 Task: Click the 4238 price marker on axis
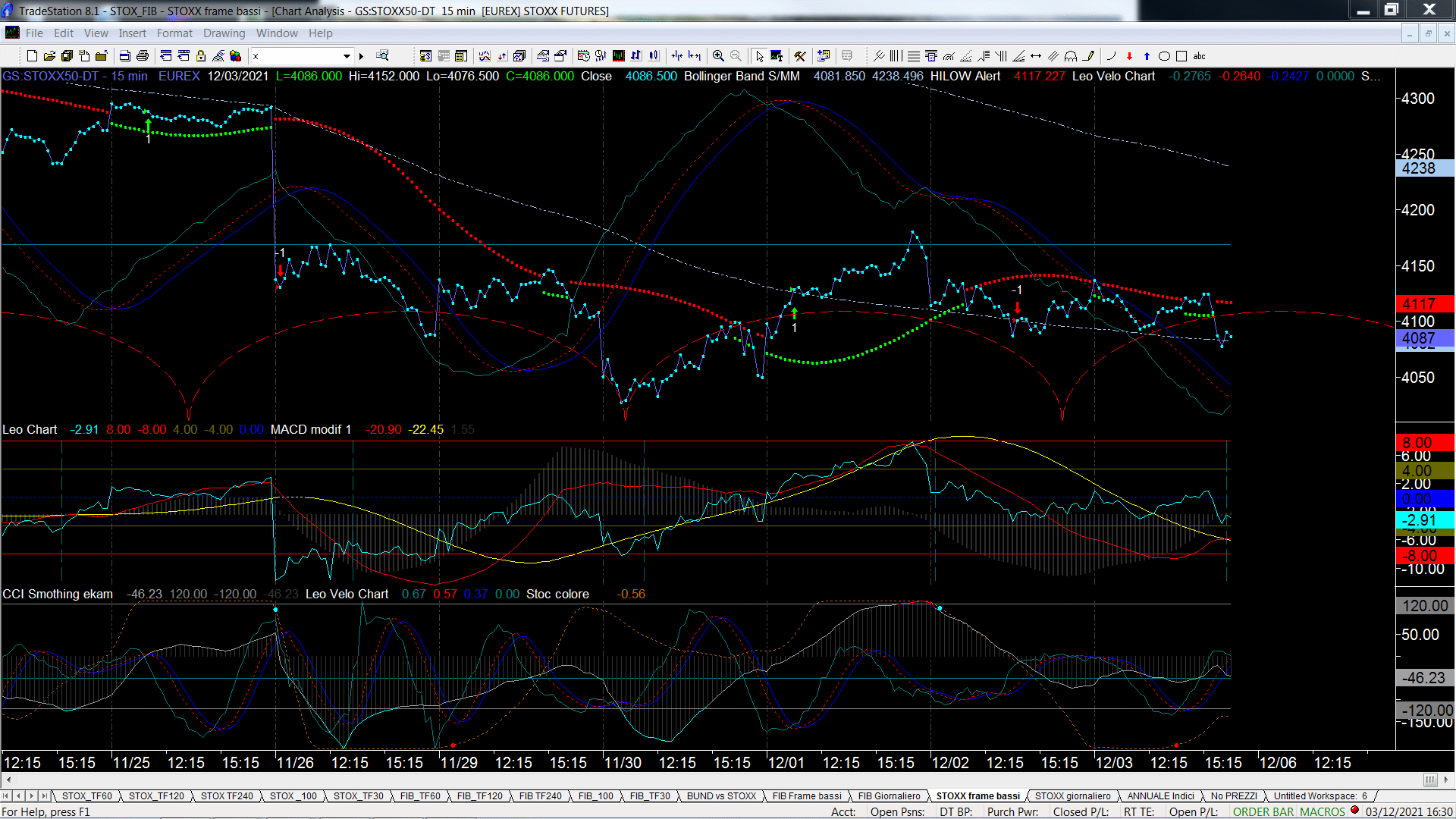point(1424,168)
